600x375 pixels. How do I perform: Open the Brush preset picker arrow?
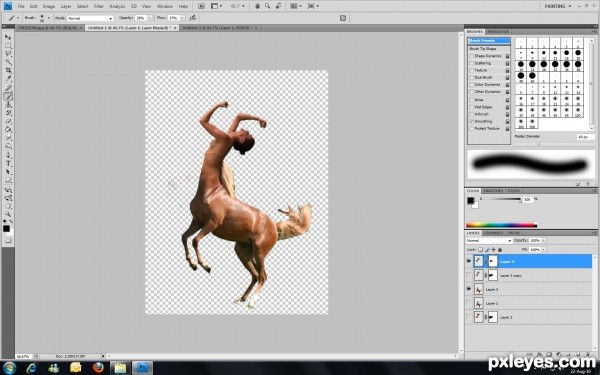click(48, 18)
